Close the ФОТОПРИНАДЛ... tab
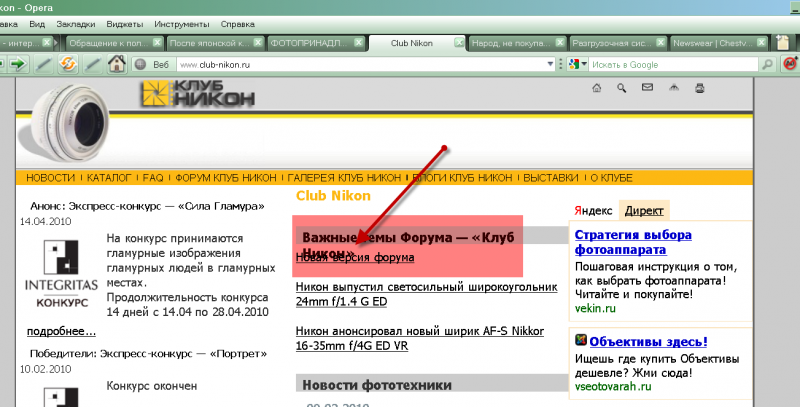The width and height of the screenshot is (800, 407). click(359, 42)
